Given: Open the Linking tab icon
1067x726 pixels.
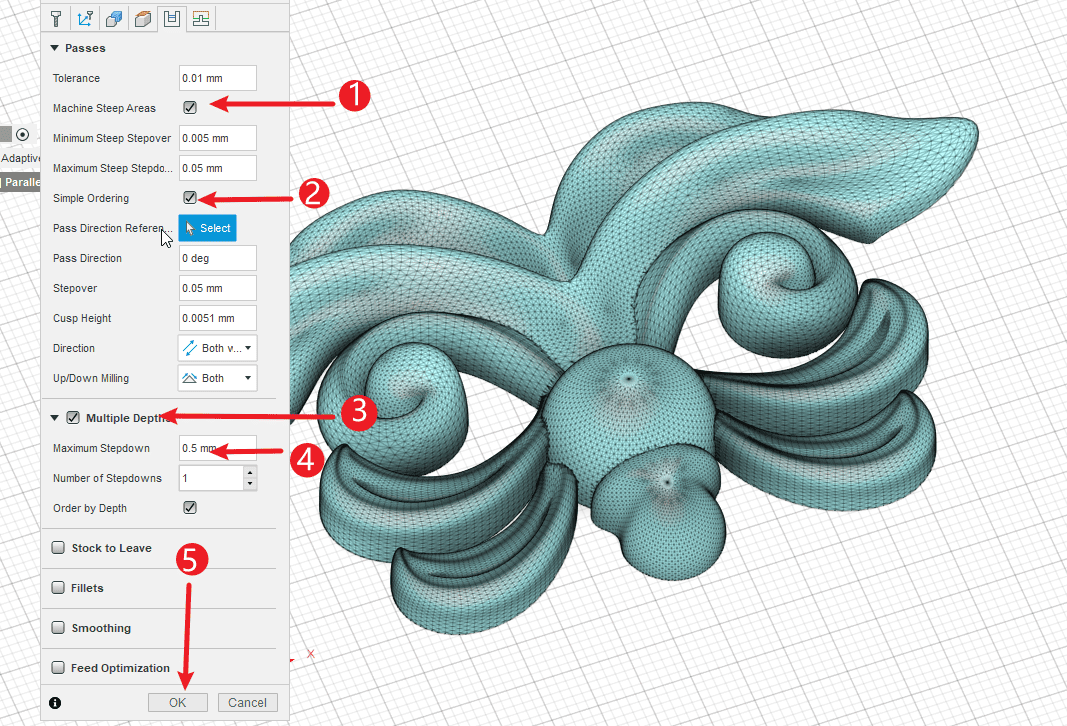Looking at the screenshot, I should 201,18.
